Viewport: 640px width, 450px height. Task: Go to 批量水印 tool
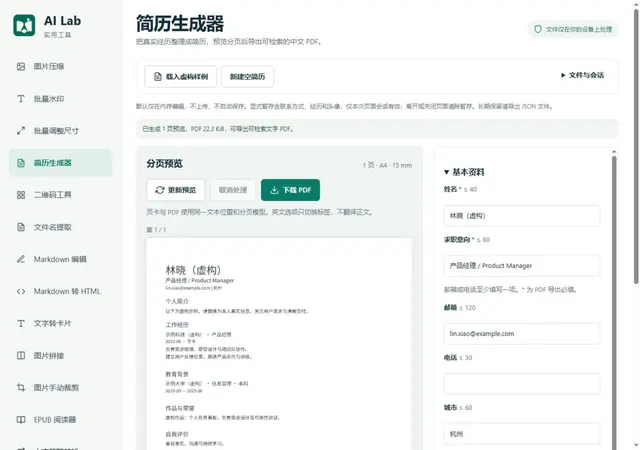[x=60, y=99]
